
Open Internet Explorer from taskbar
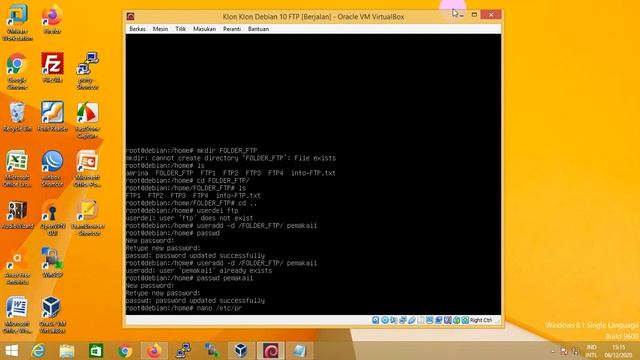[38, 351]
